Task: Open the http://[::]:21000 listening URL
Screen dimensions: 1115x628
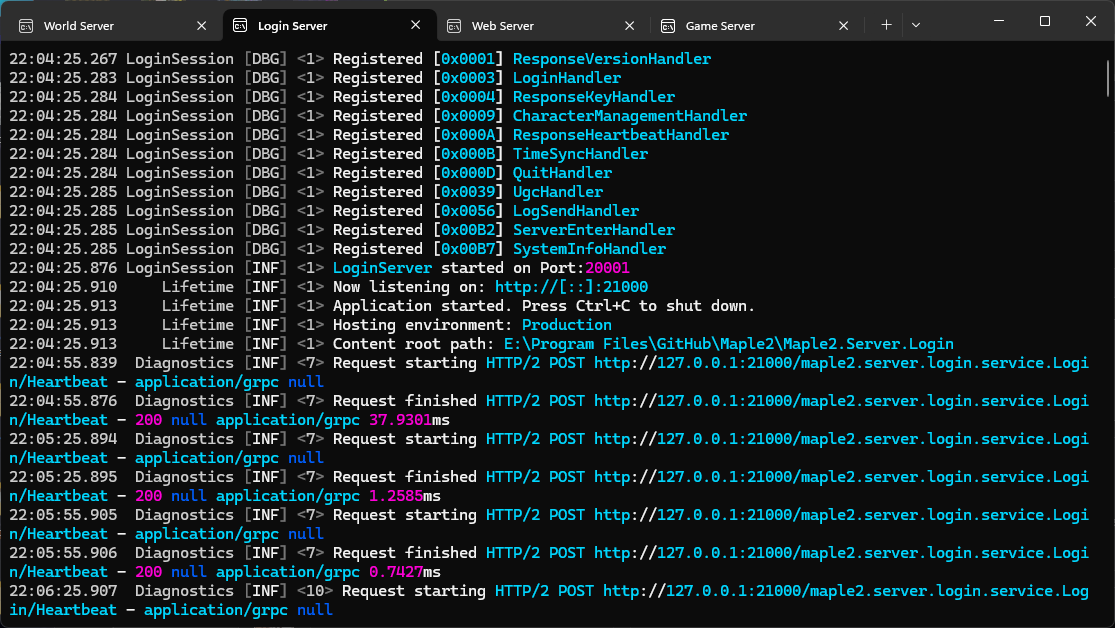Action: 571,287
